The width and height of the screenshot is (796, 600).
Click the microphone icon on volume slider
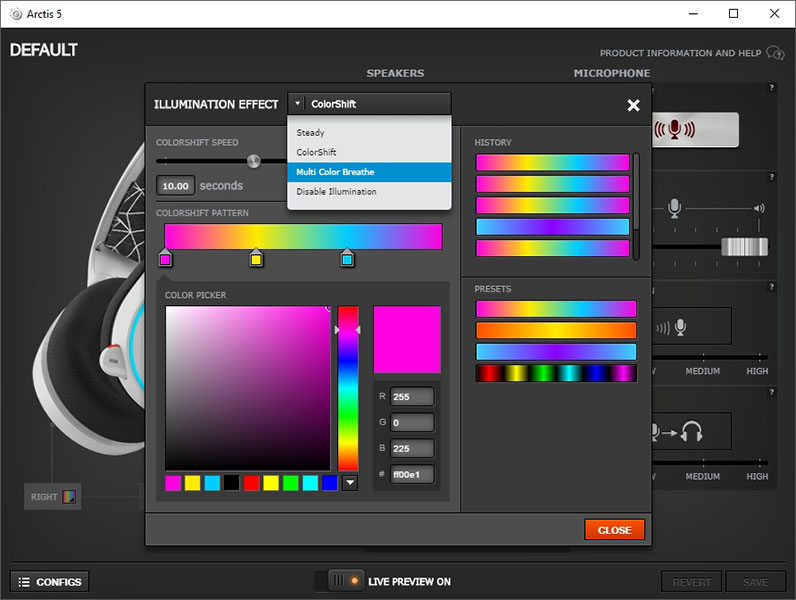point(674,208)
